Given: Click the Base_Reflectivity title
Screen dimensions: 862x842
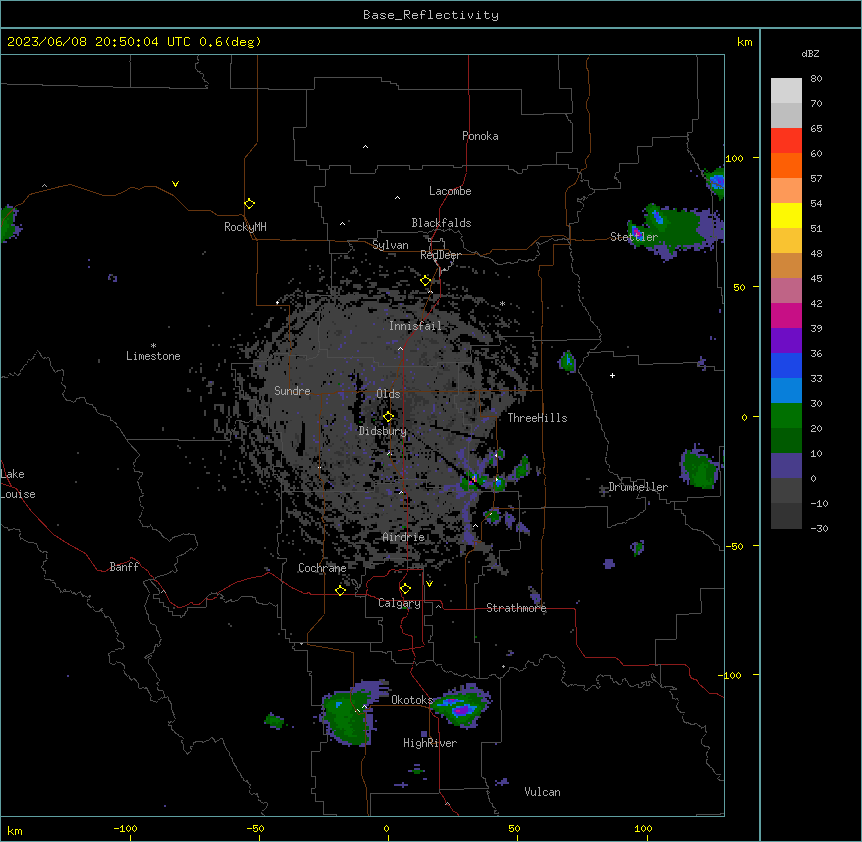Looking at the screenshot, I should [x=431, y=15].
